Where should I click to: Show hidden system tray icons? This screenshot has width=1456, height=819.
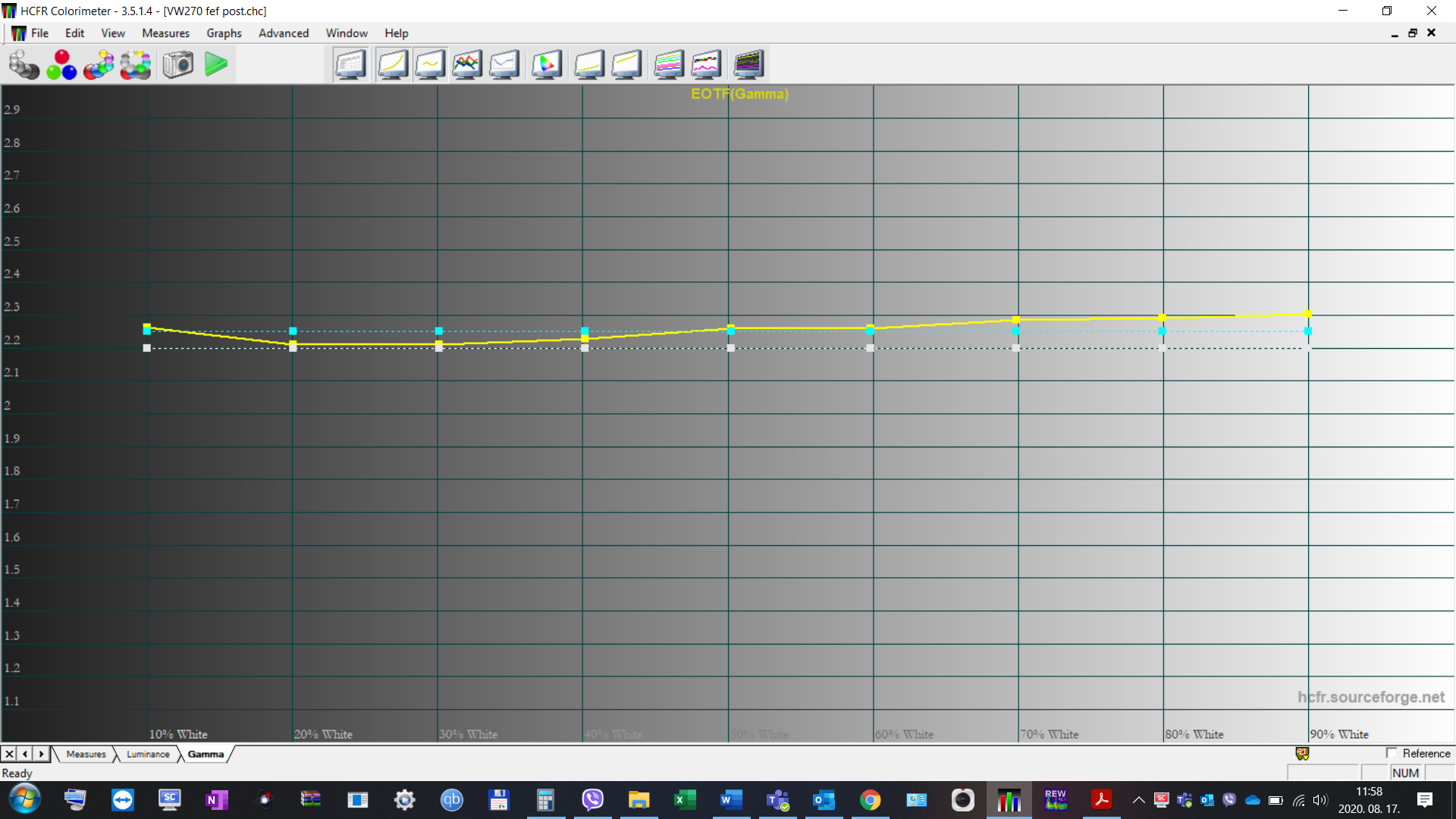[1138, 800]
